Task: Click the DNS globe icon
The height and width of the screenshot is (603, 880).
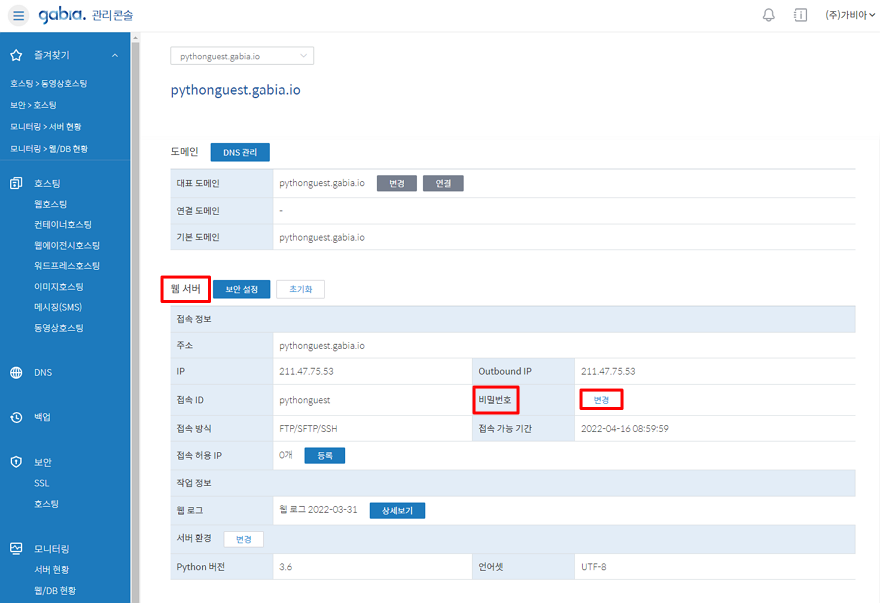Action: pos(16,372)
